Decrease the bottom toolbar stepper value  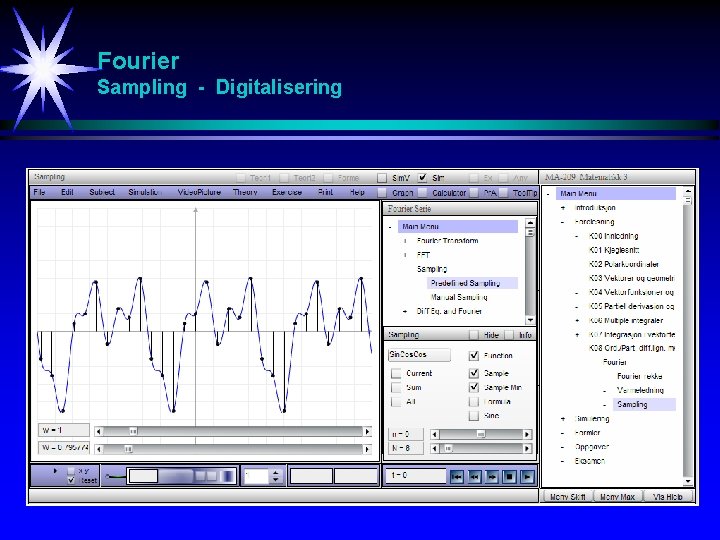click(276, 480)
